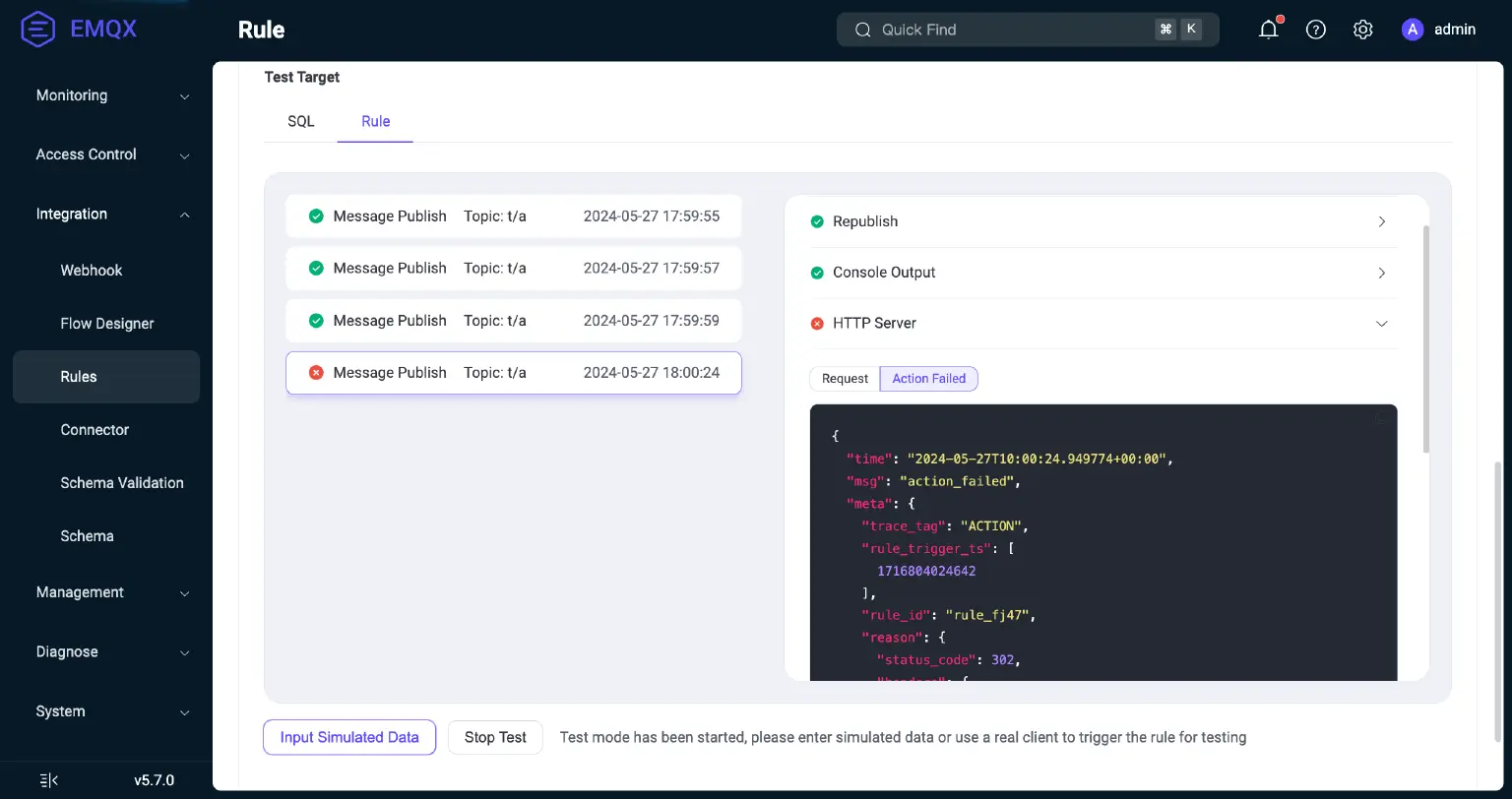Switch to the SQL tab
This screenshot has height=799, width=1512.
point(300,121)
